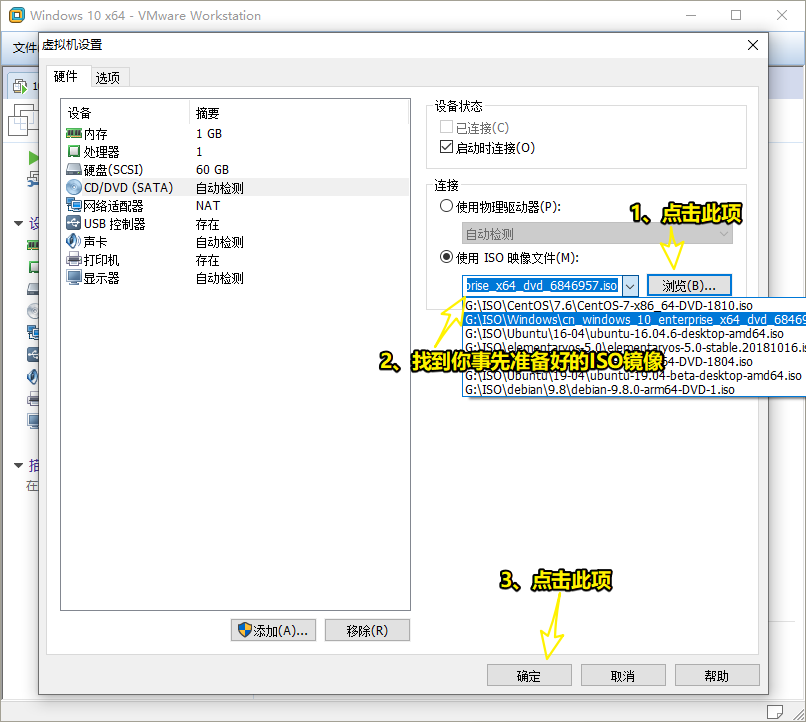Choose 使用物理驱动器(P) radio button
Image resolution: width=806 pixels, height=722 pixels.
pyautogui.click(x=446, y=207)
